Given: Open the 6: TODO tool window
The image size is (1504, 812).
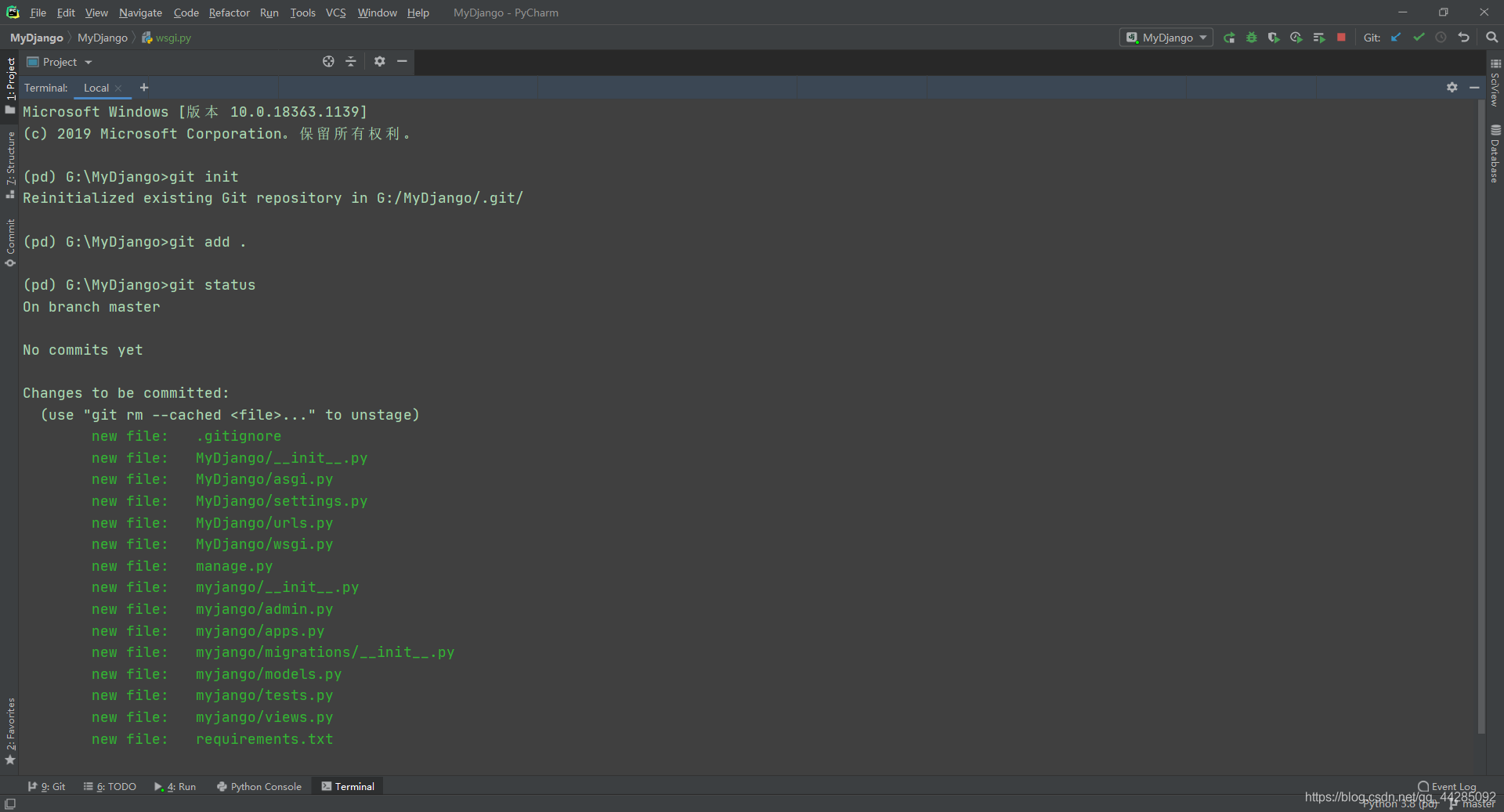Looking at the screenshot, I should coord(110,786).
